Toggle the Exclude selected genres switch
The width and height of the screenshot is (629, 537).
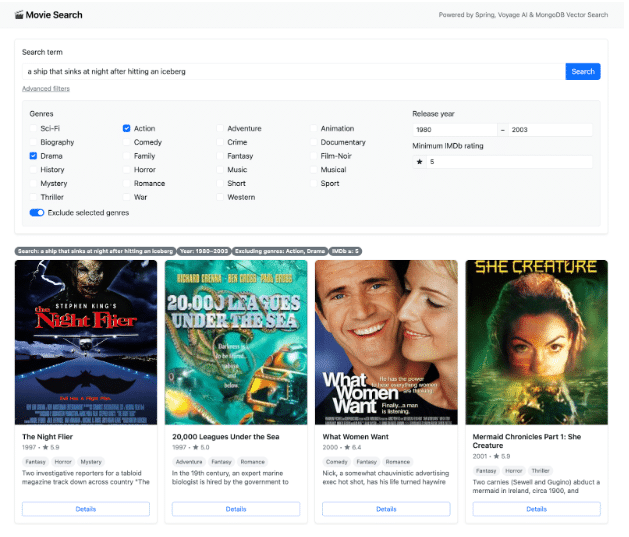coord(37,213)
